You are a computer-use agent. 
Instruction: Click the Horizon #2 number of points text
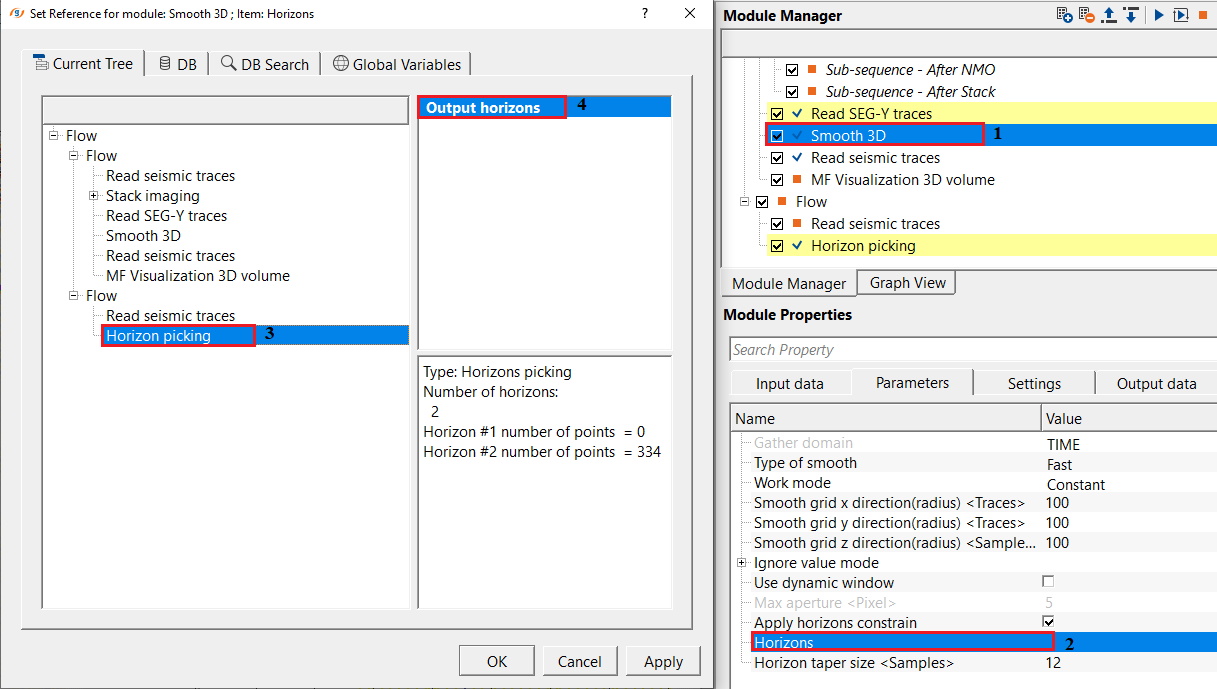[542, 452]
